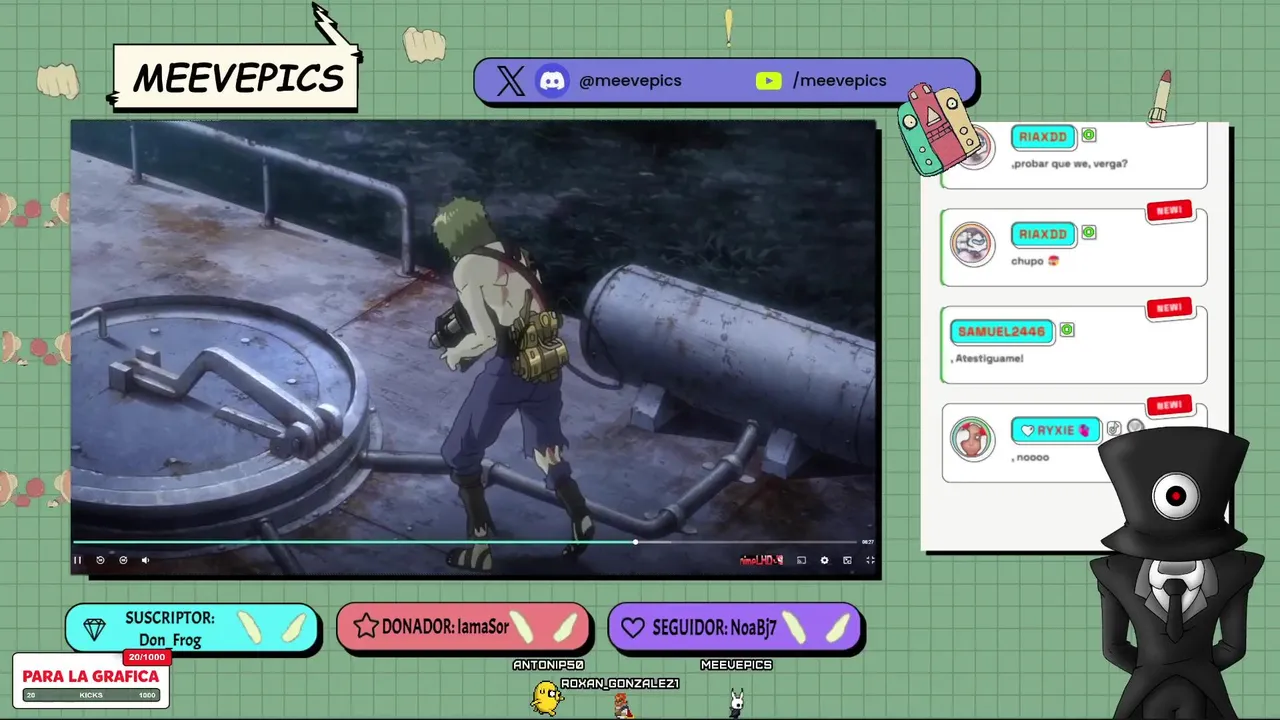Open the cast to device icon

[801, 560]
